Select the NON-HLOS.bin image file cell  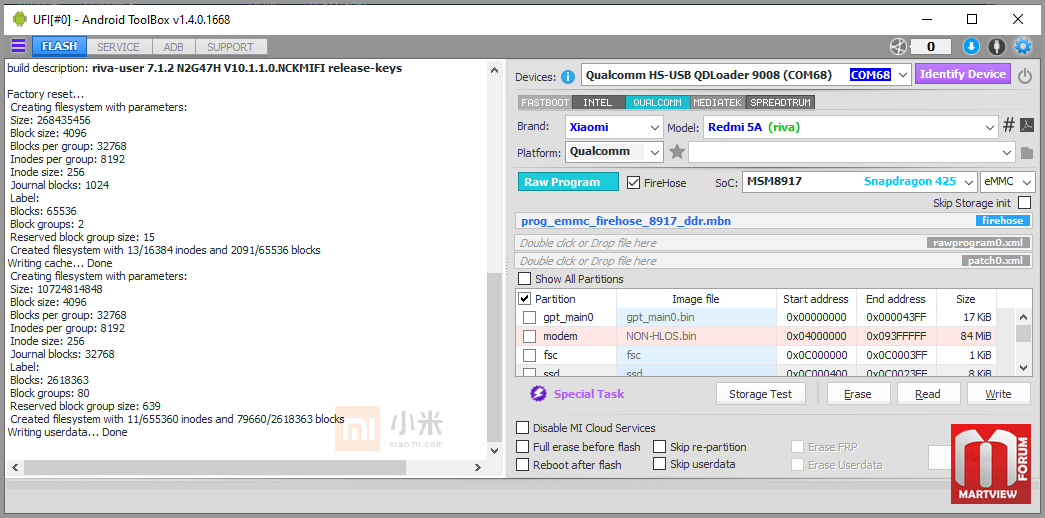pyautogui.click(x=696, y=336)
